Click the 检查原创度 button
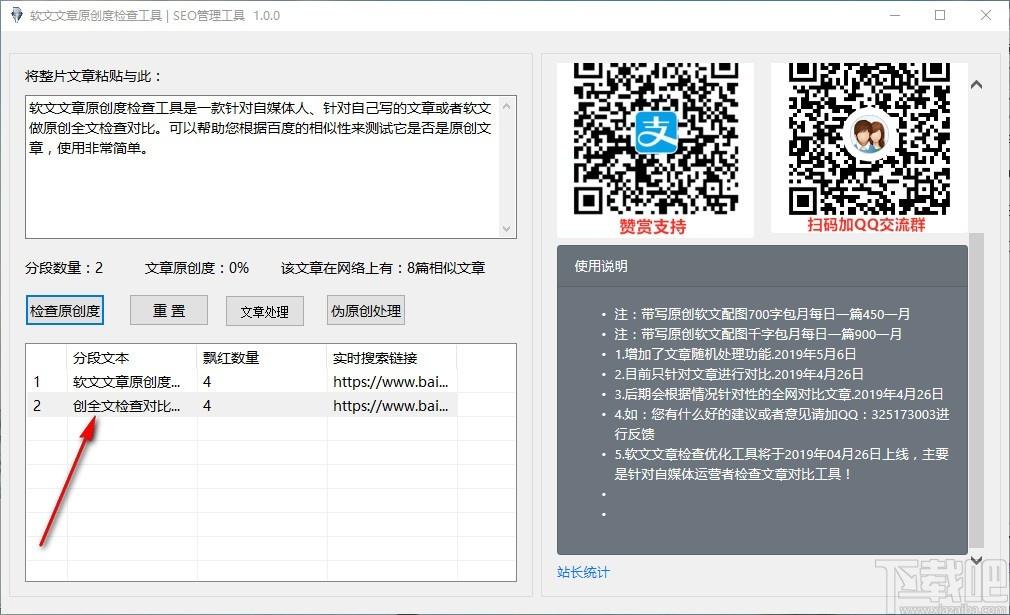1010x615 pixels. pyautogui.click(x=64, y=311)
